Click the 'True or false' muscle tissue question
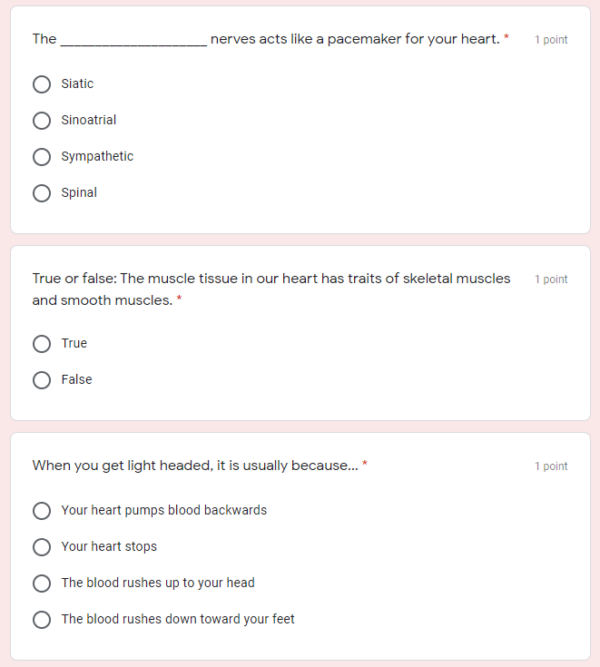This screenshot has width=600, height=667. tap(270, 279)
